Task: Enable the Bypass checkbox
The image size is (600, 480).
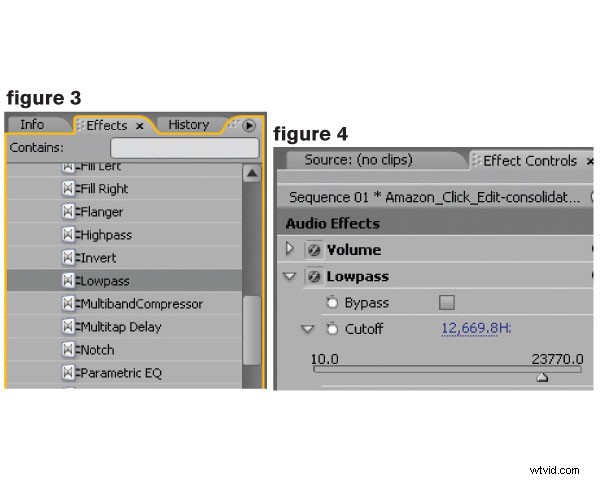Action: 447,302
